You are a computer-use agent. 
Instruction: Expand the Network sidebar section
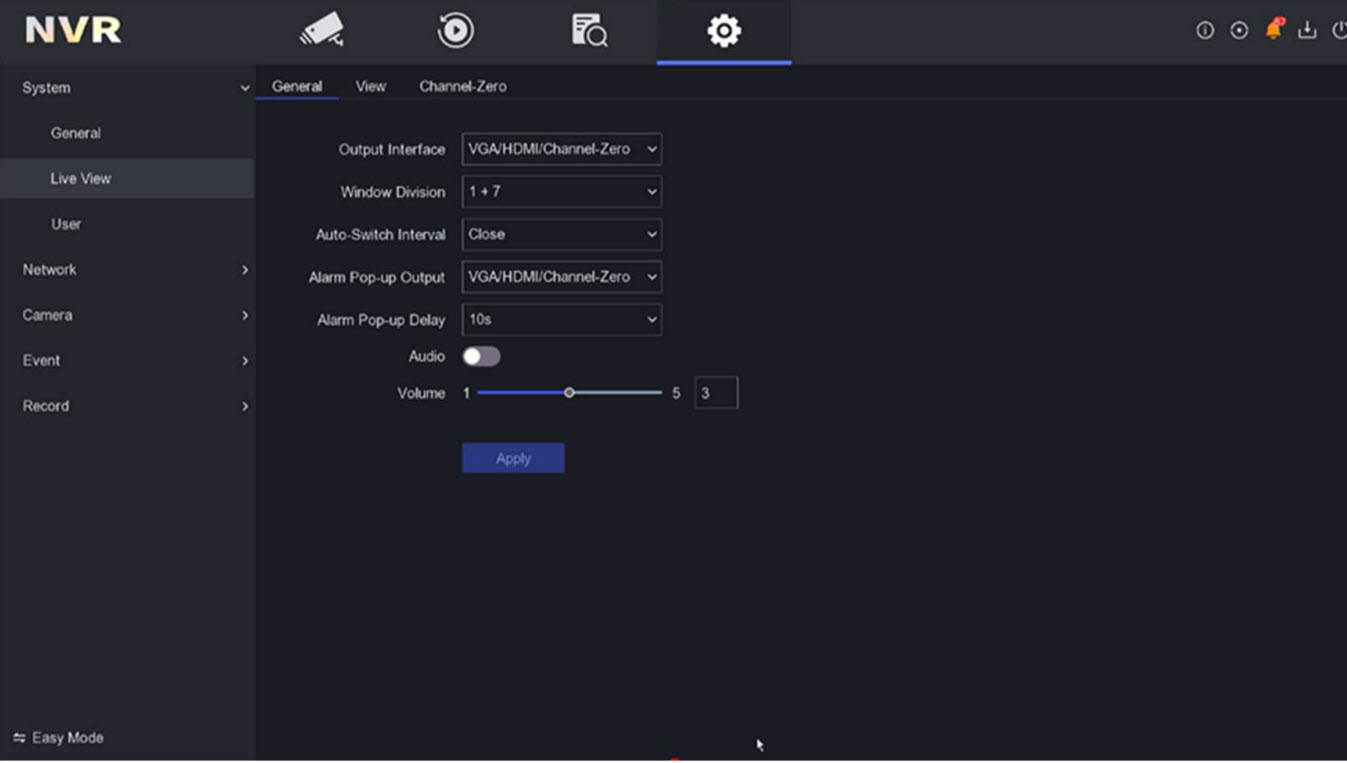click(127, 270)
